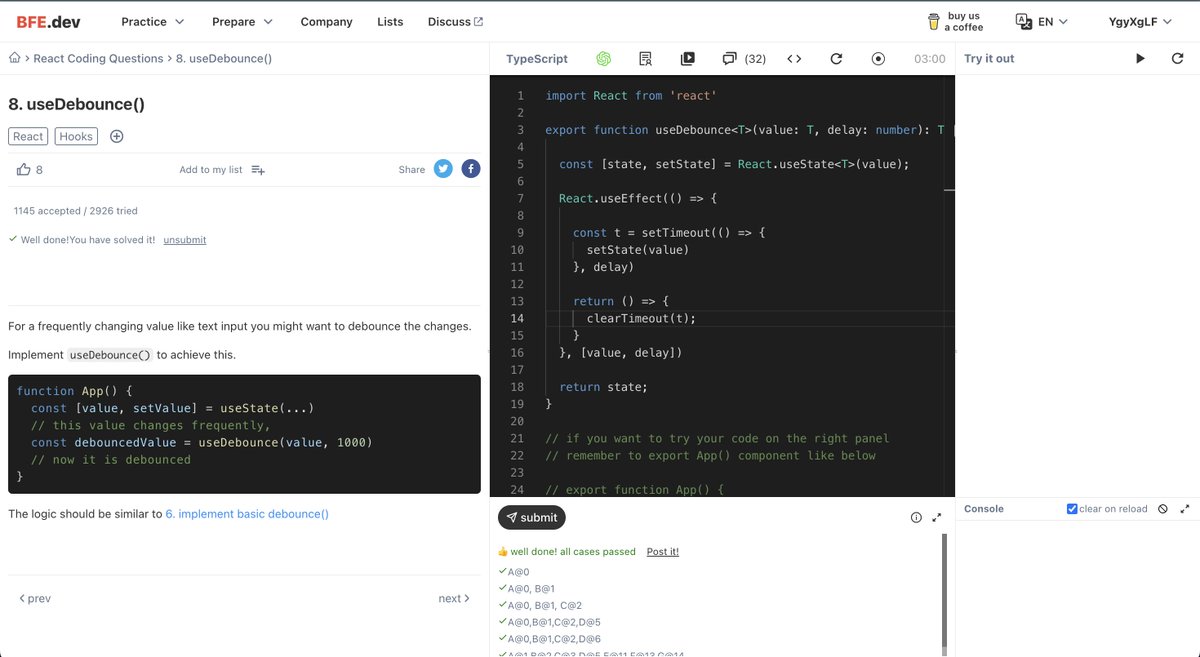Clear console with the block icon
The width and height of the screenshot is (1200, 657).
coord(1162,508)
